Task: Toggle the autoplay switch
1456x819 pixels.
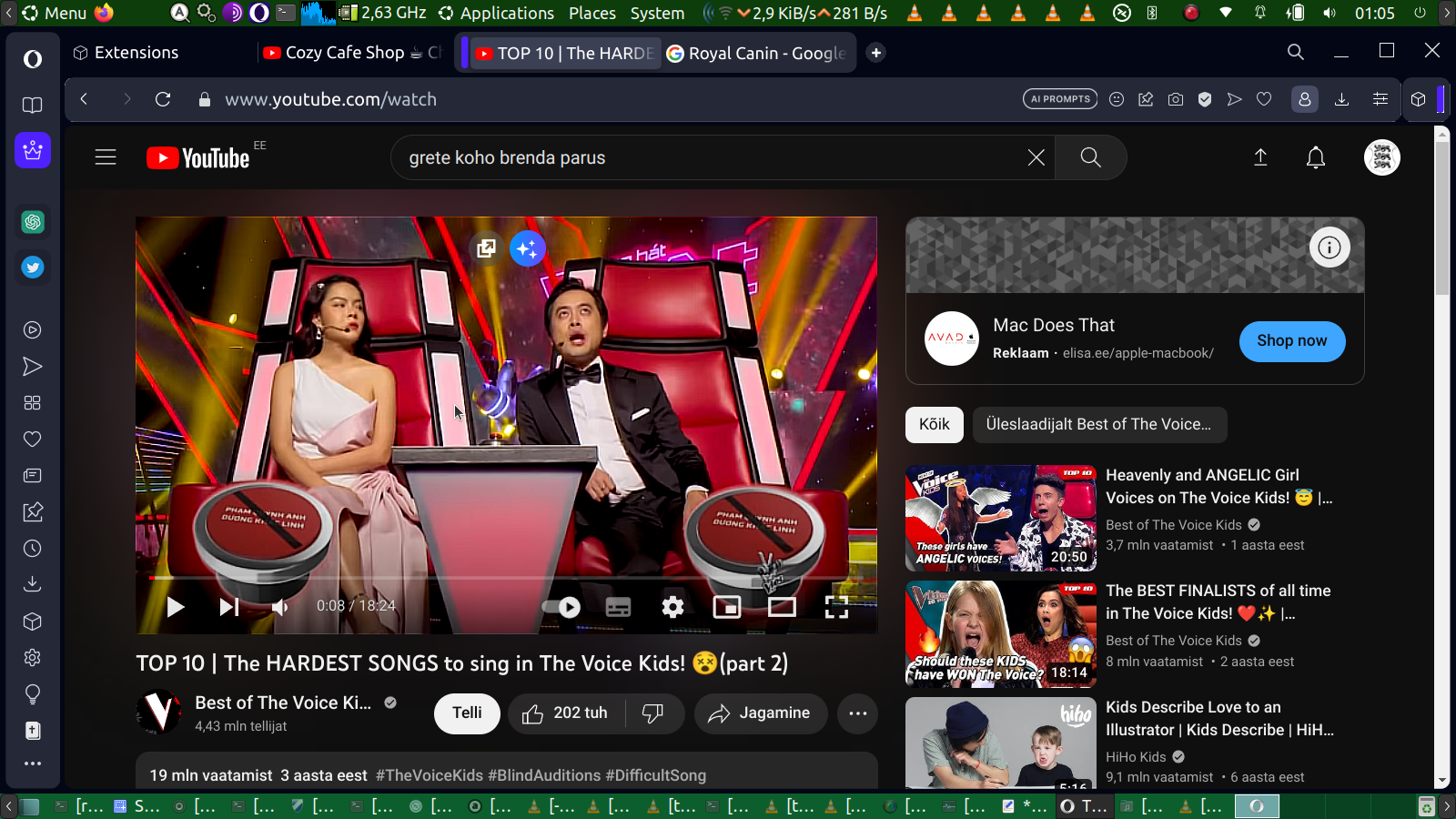Action: [561, 607]
